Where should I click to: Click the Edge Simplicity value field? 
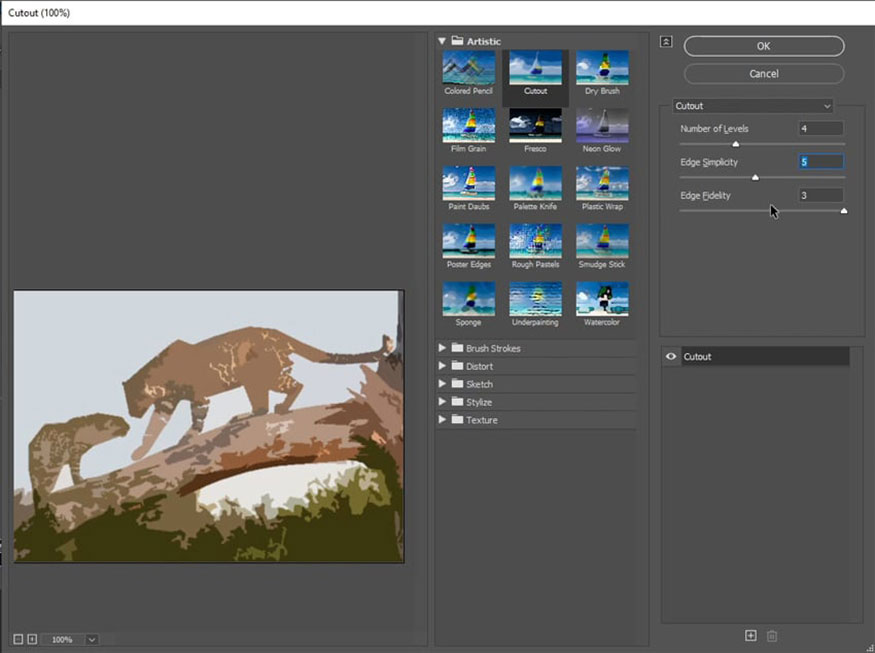[x=821, y=162]
